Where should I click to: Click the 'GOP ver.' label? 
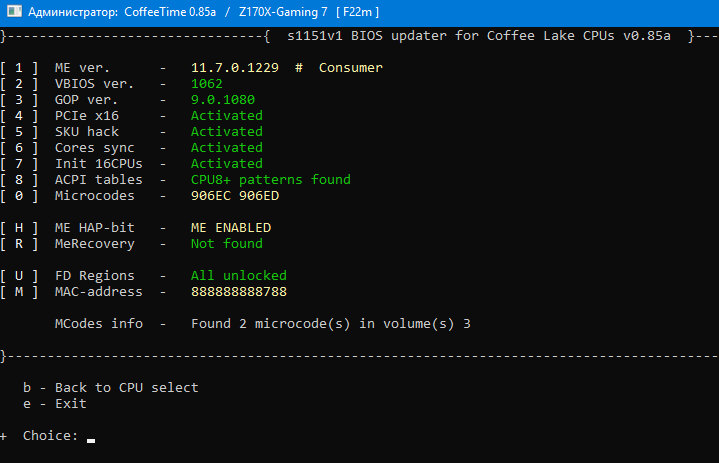click(x=86, y=100)
